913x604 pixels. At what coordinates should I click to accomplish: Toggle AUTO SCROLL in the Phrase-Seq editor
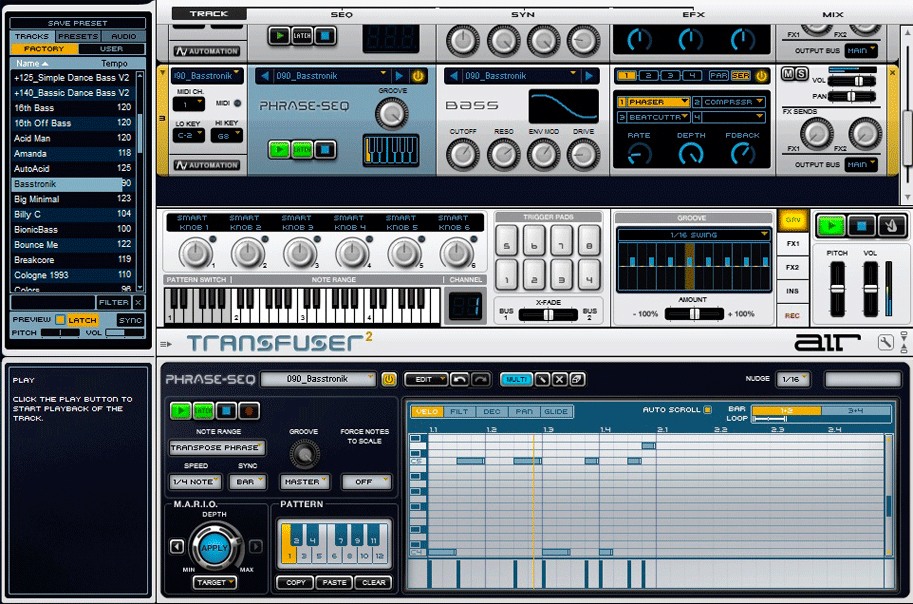707,410
